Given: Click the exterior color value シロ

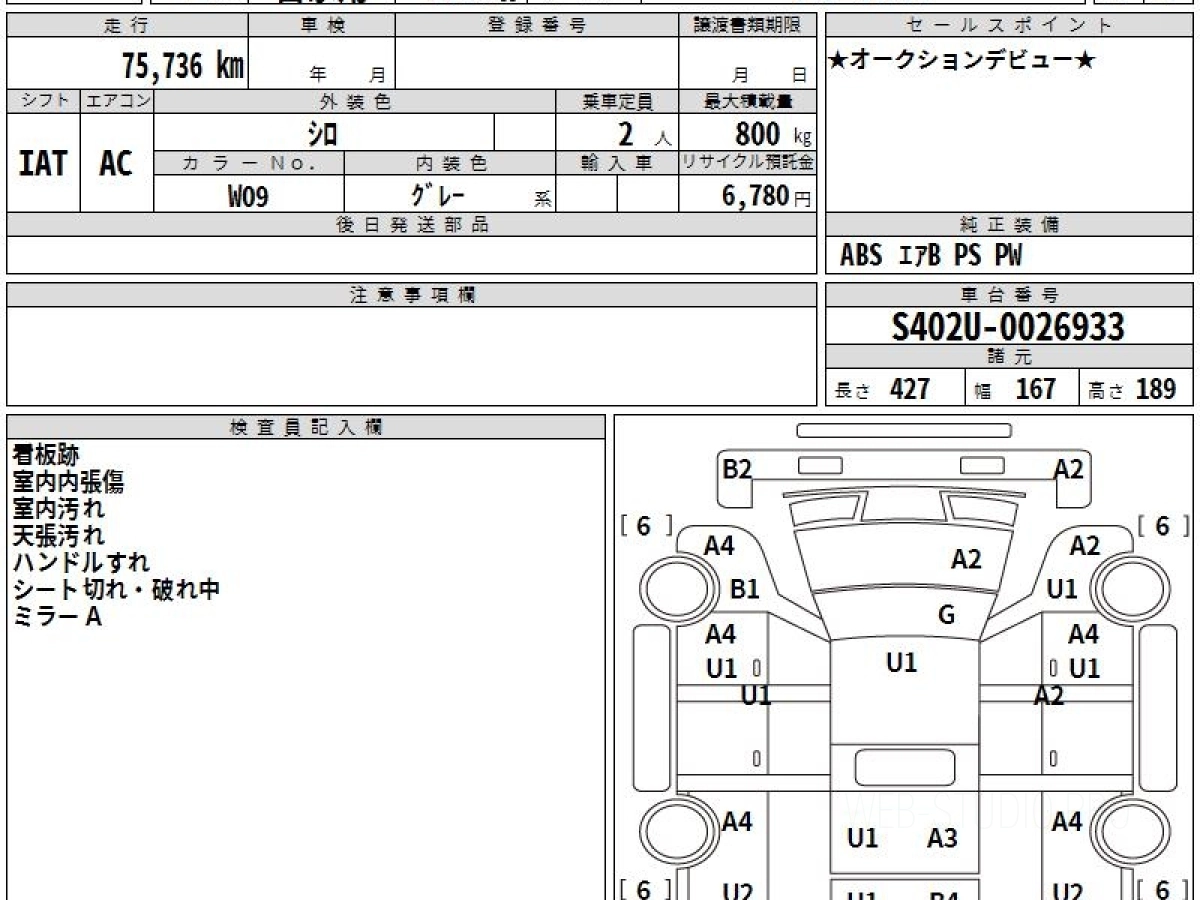Looking at the screenshot, I should [321, 132].
